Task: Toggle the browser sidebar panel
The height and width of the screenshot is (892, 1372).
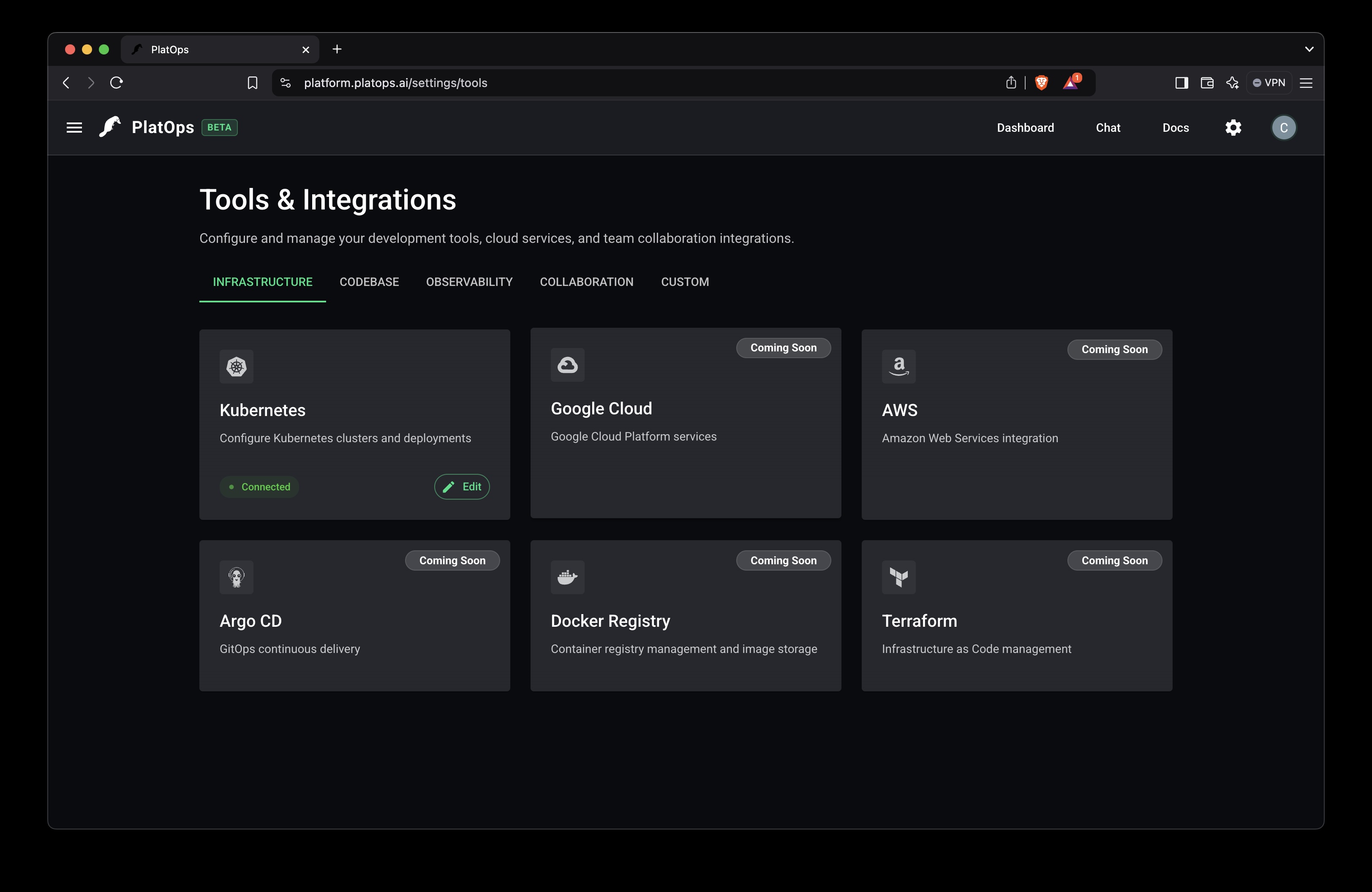Action: [1181, 83]
